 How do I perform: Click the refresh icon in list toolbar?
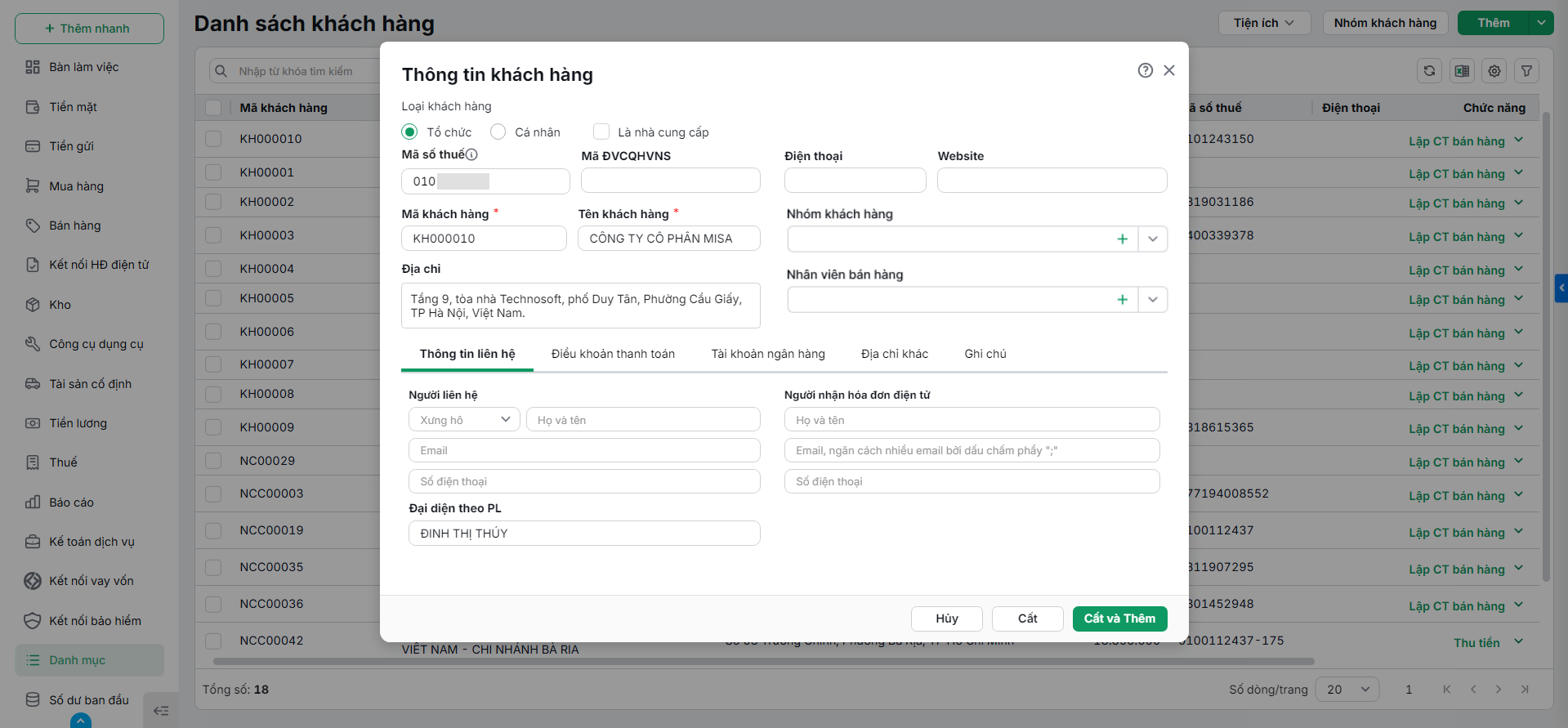click(x=1429, y=71)
